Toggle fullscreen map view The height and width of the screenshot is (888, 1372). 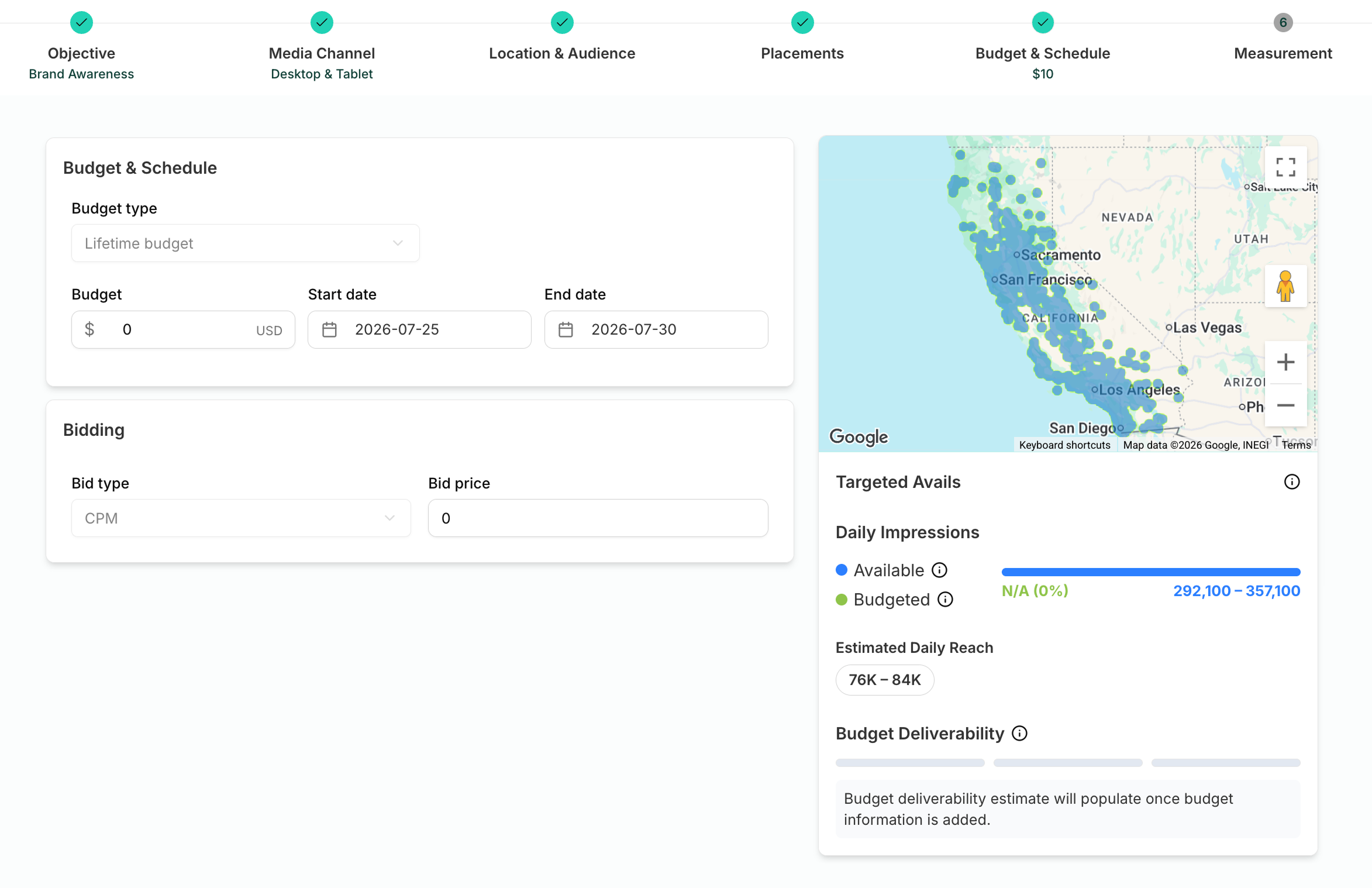tap(1285, 167)
